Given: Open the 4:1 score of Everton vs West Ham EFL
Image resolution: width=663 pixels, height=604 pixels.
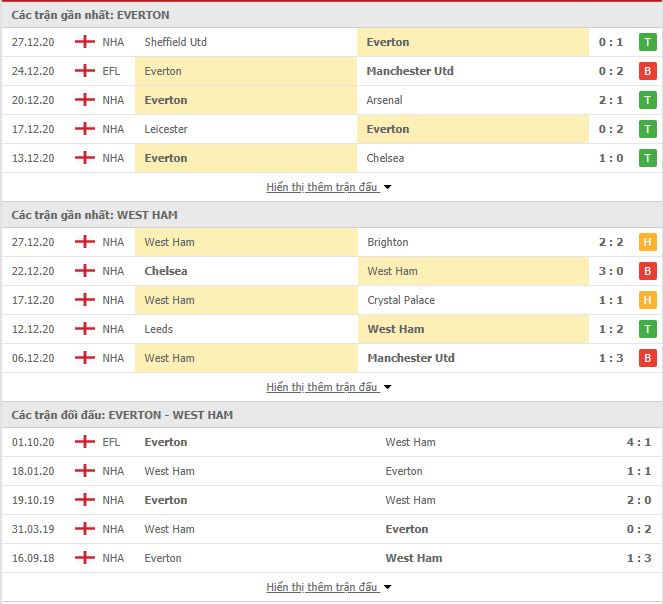Looking at the screenshot, I should [638, 442].
